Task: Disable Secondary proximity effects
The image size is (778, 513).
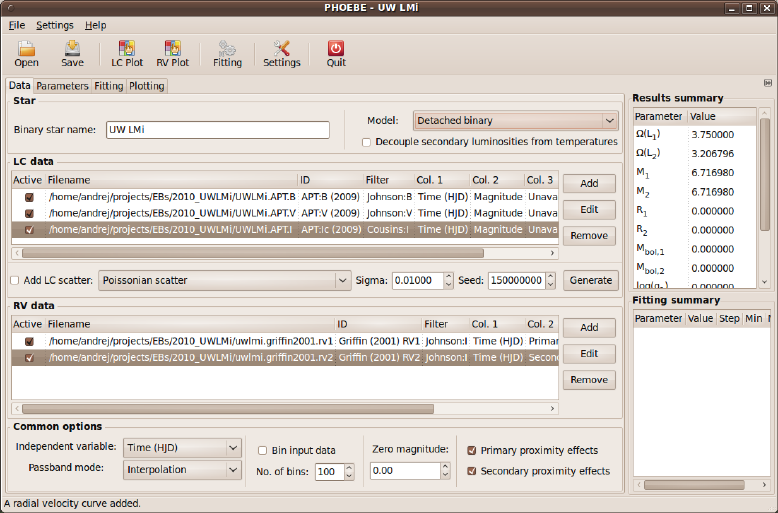Action: 472,471
